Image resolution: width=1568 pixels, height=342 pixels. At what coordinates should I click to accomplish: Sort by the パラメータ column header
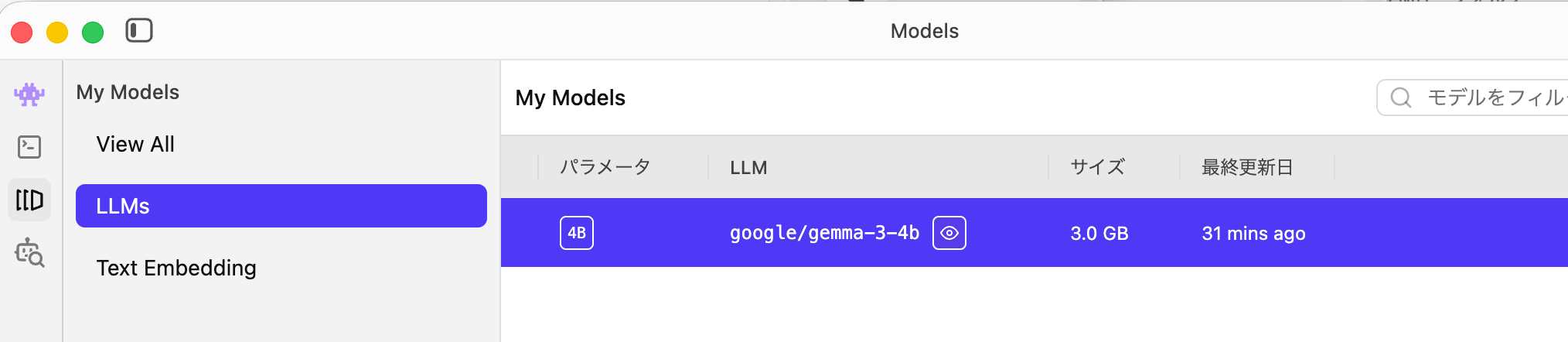(x=605, y=167)
